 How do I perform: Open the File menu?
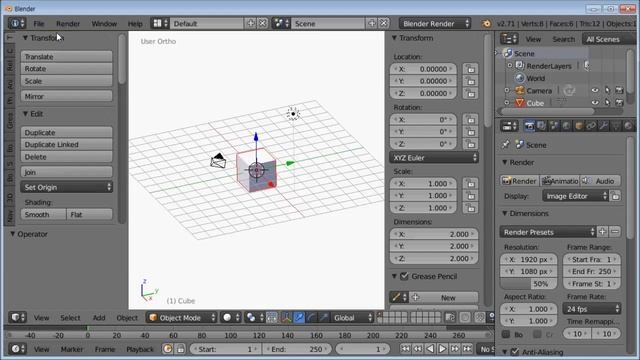click(39, 23)
